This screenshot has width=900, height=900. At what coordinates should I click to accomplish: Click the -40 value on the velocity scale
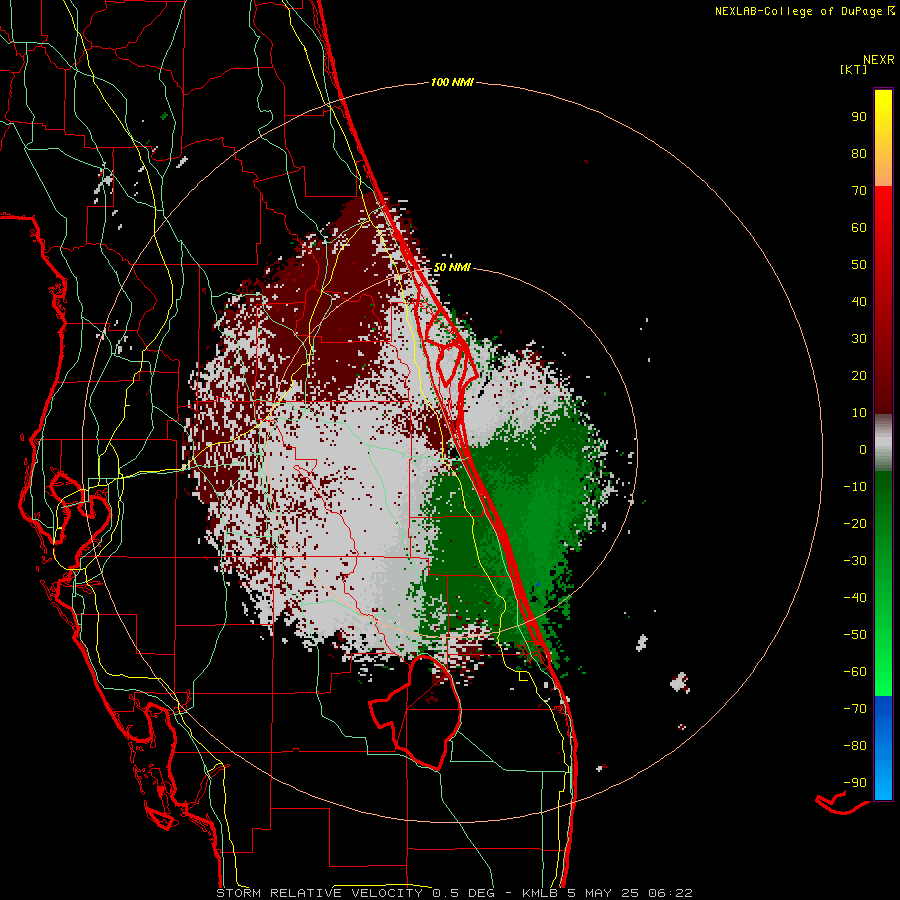coord(855,598)
